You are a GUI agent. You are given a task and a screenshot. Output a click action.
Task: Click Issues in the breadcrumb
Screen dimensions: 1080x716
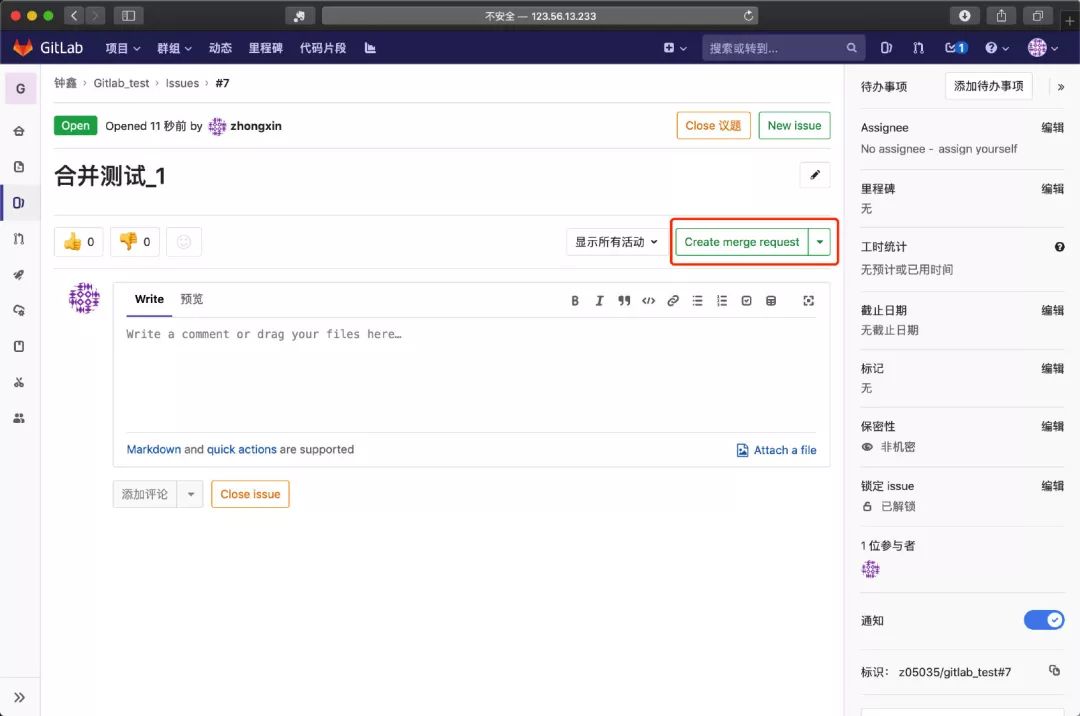[x=182, y=83]
